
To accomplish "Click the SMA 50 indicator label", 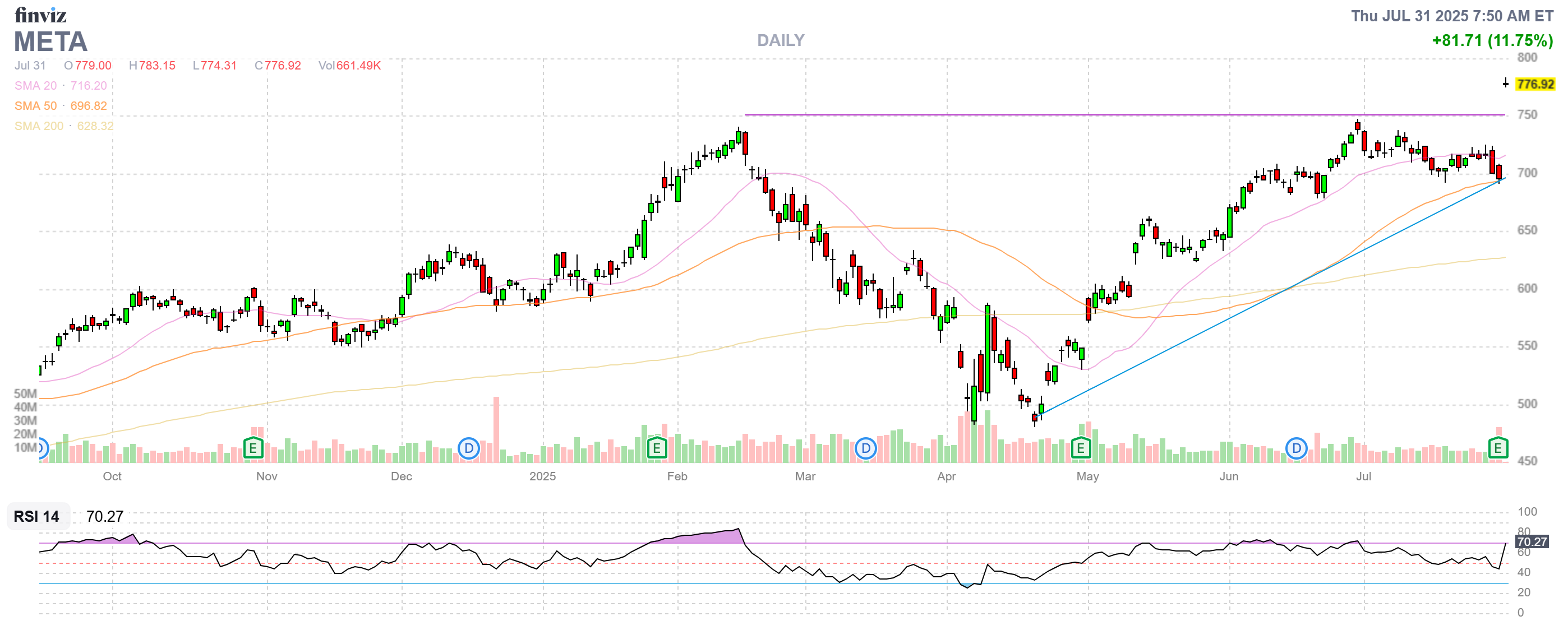I will pyautogui.click(x=35, y=106).
